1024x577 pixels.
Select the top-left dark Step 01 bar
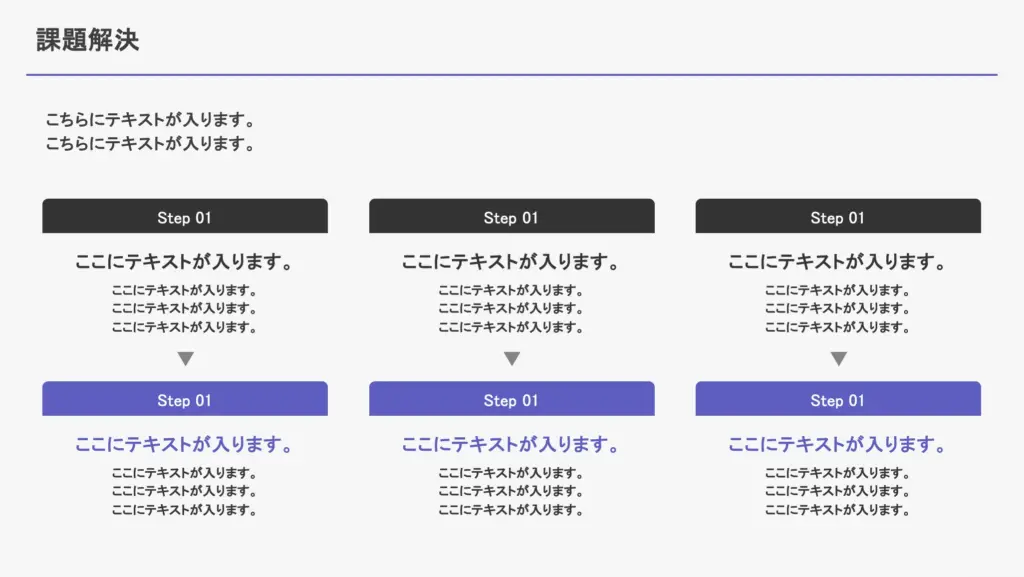pyautogui.click(x=185, y=216)
